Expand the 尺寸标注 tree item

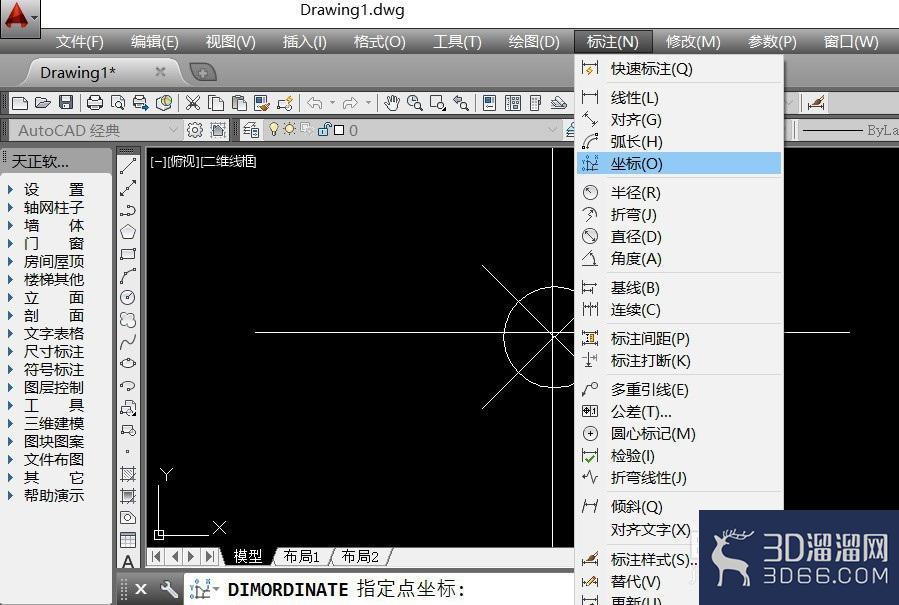click(10, 352)
